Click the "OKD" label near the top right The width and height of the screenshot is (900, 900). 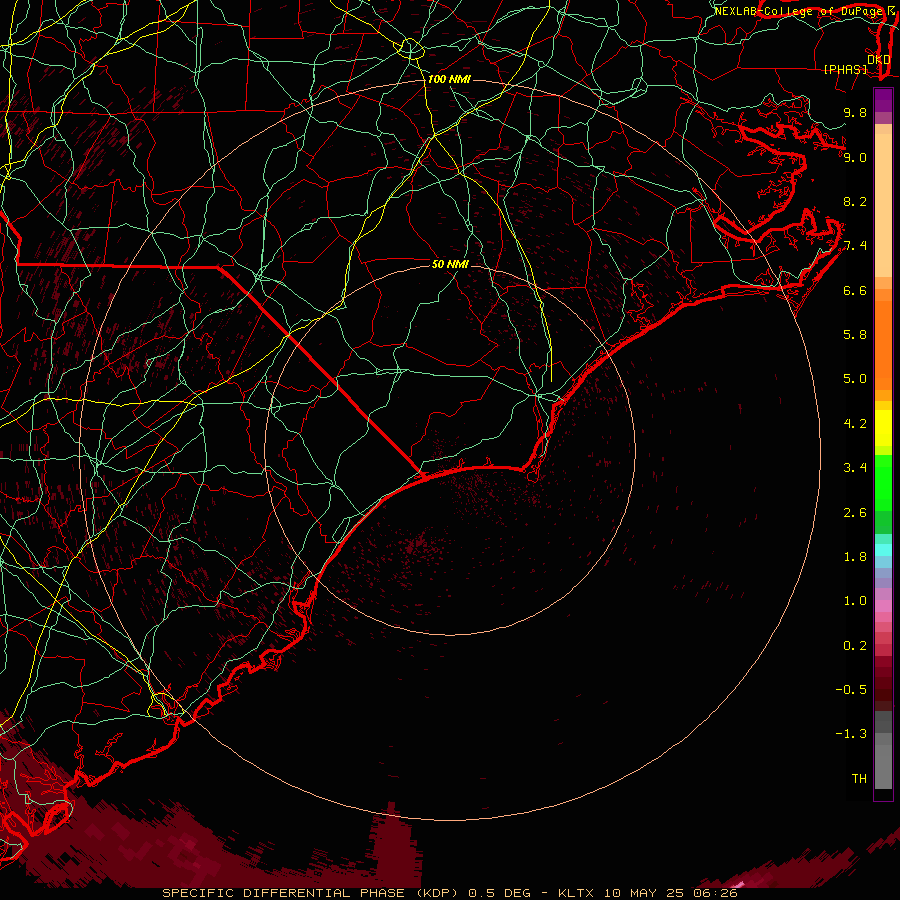click(x=879, y=59)
